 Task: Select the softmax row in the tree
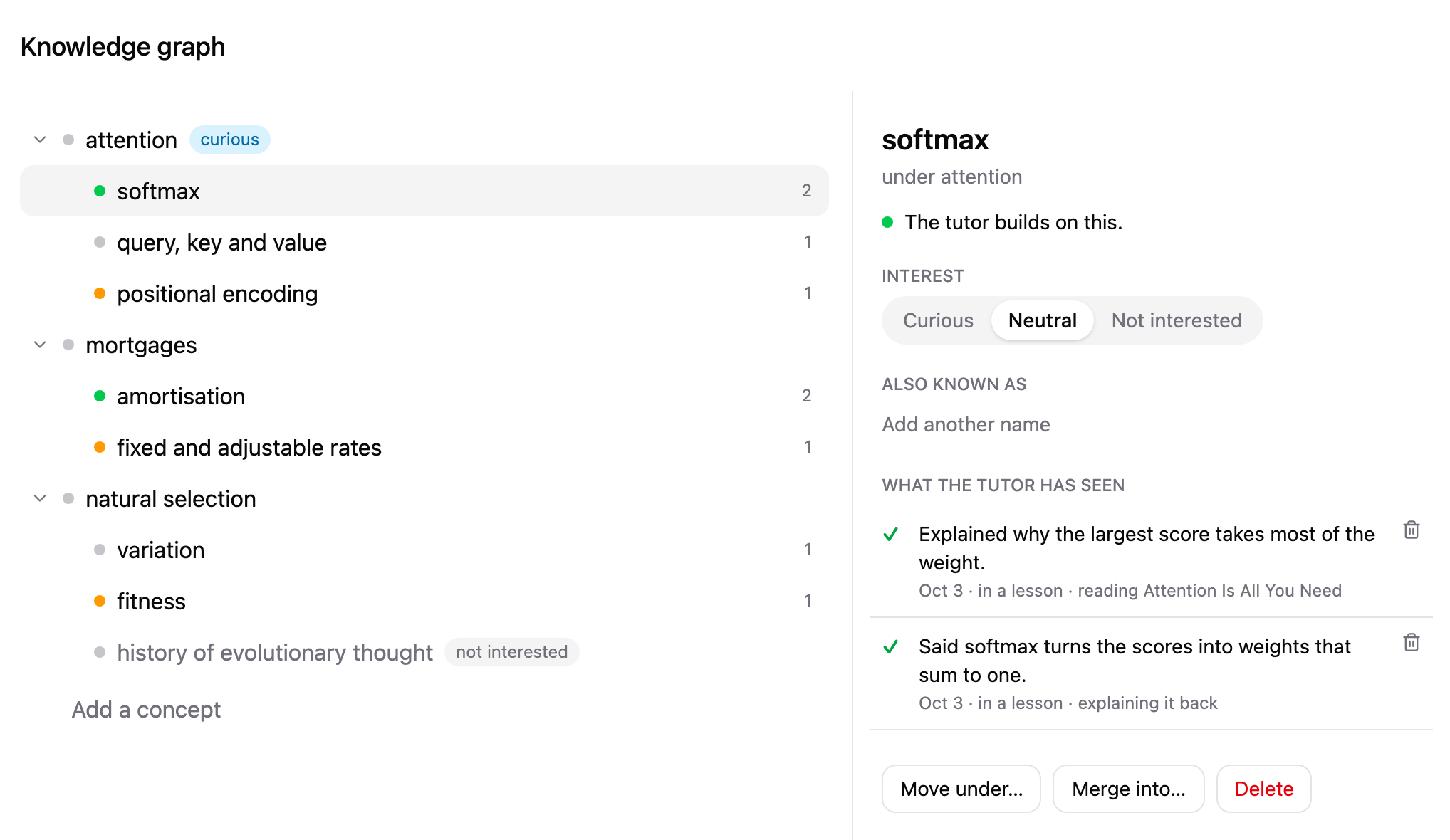click(424, 191)
